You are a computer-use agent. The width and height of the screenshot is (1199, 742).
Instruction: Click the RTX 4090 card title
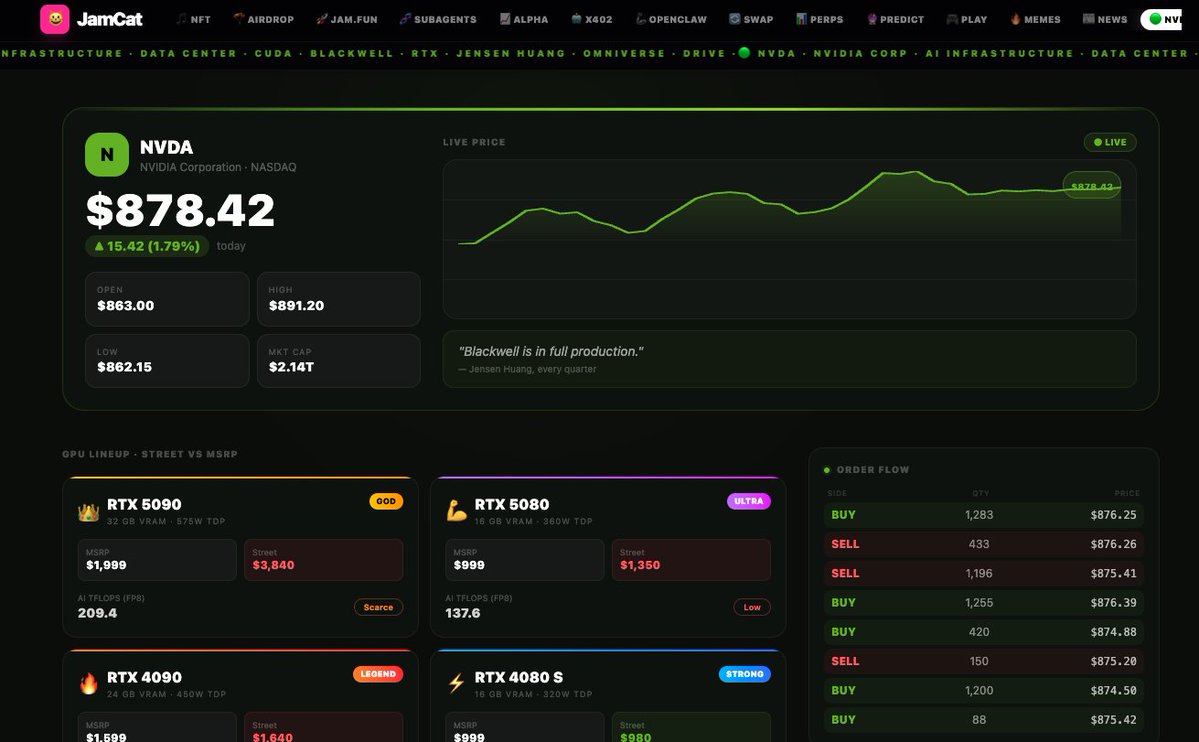[x=145, y=677]
